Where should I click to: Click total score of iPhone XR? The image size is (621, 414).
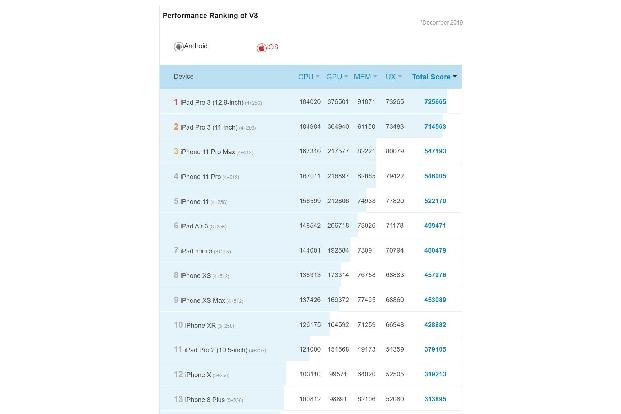(435, 325)
